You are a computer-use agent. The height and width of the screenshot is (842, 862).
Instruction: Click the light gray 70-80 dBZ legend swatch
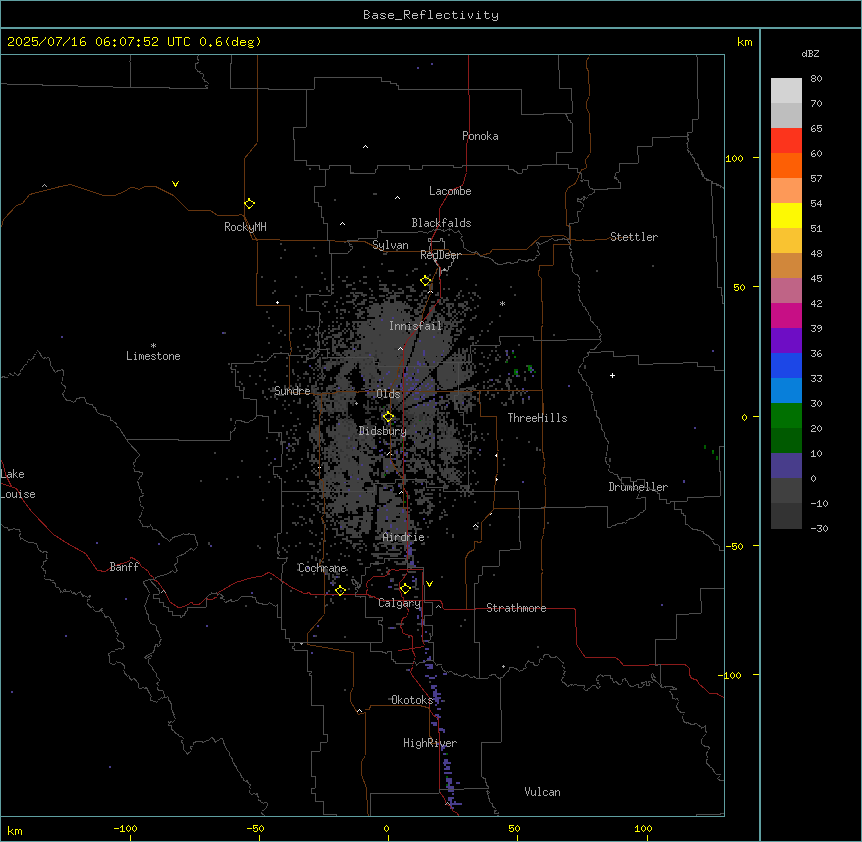click(x=786, y=91)
